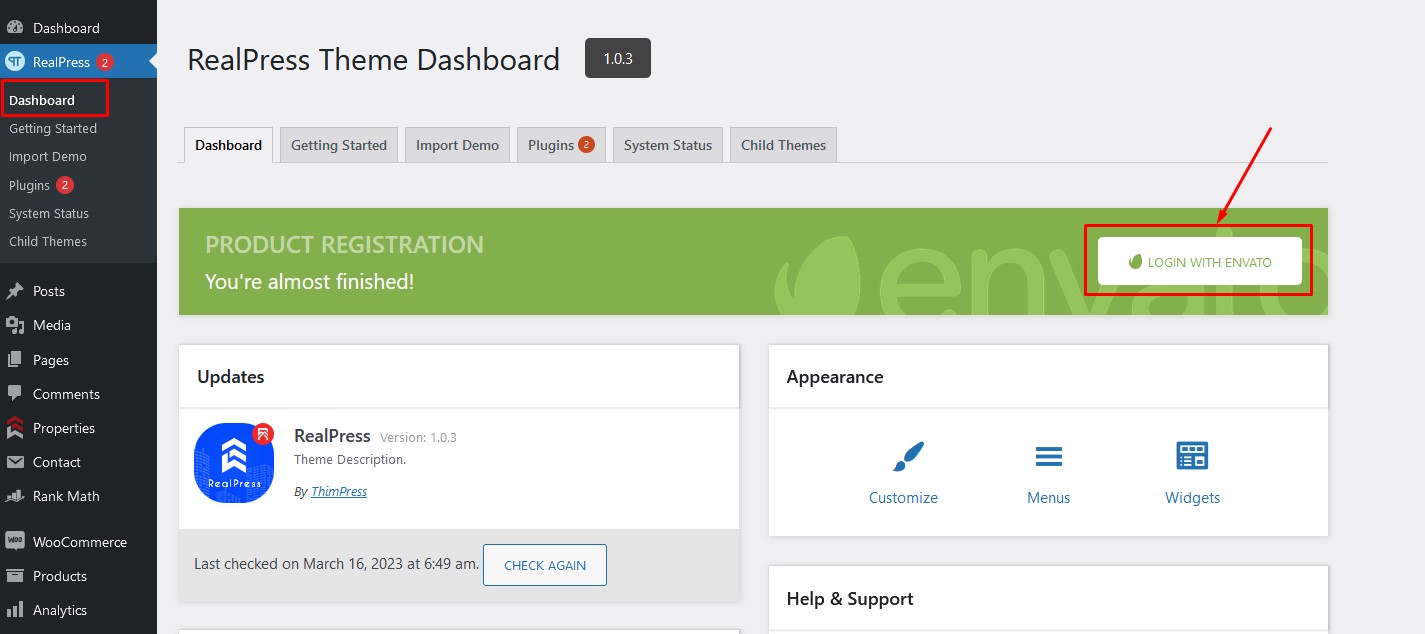Open the Menus link text
Image resolution: width=1425 pixels, height=634 pixels.
click(1048, 498)
